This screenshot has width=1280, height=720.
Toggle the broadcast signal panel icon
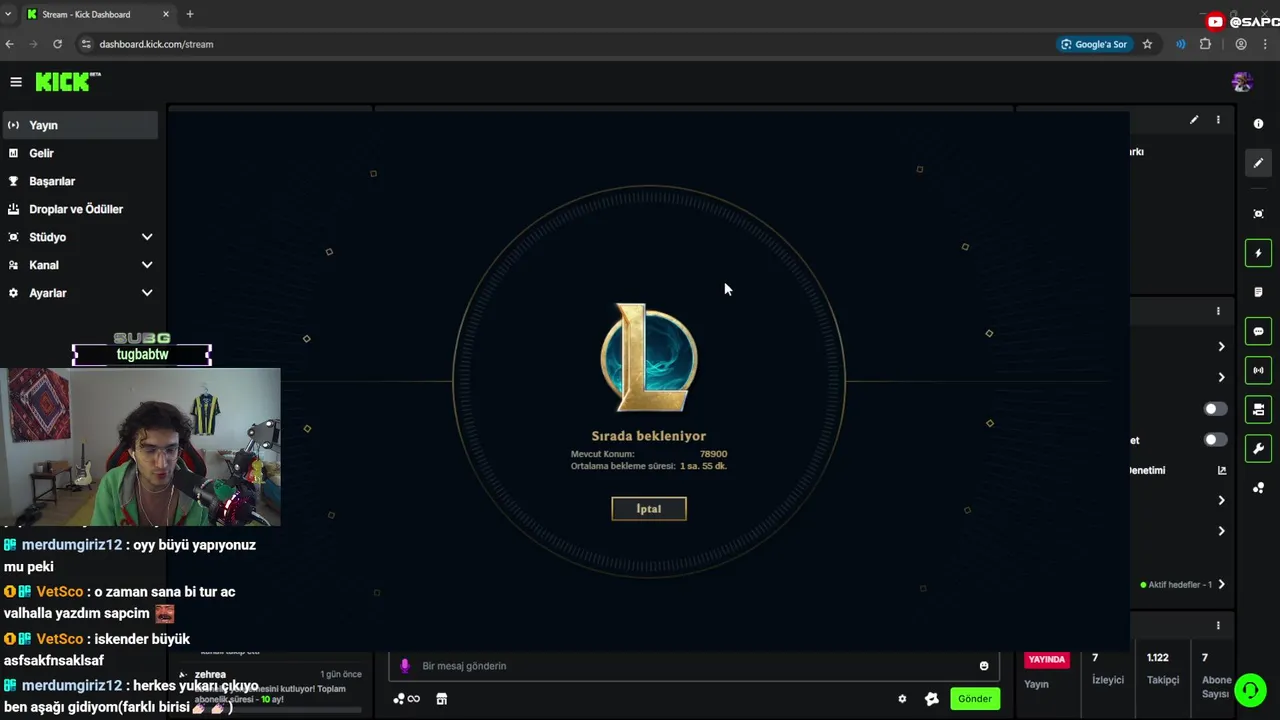coord(1258,370)
